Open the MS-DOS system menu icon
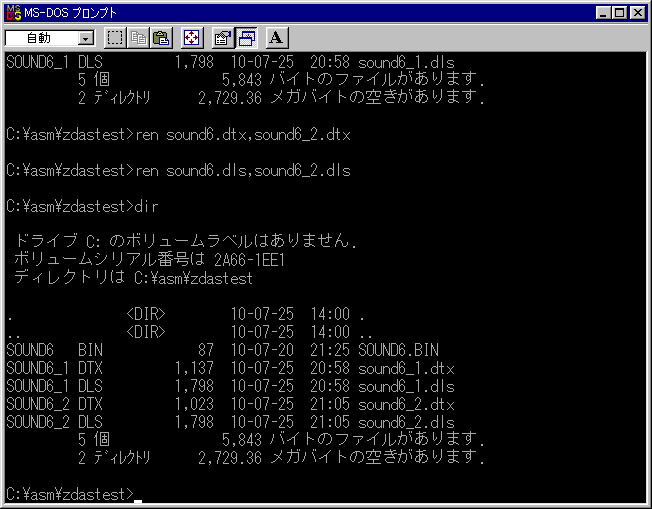652x509 pixels. point(14,13)
